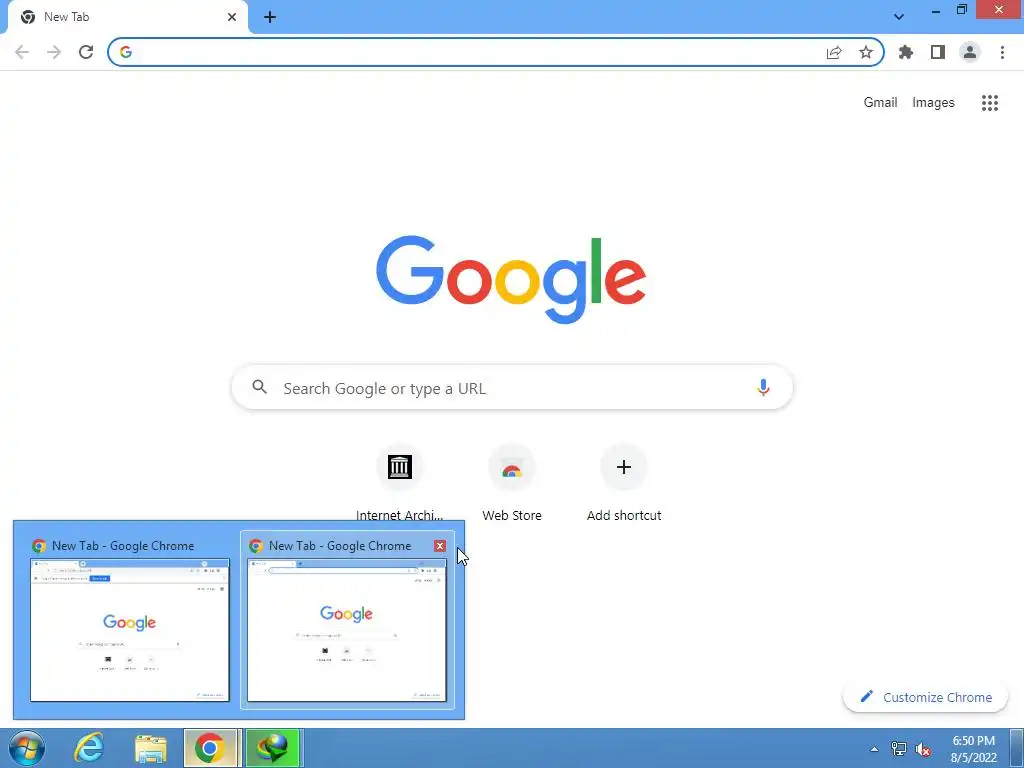
Task: Select the New Tab browser tab
Action: (127, 17)
